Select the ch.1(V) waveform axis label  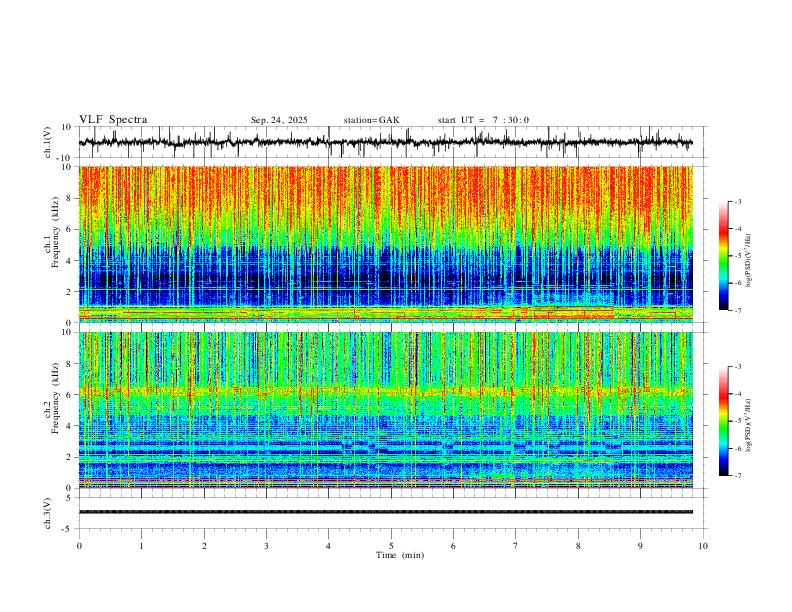click(x=48, y=142)
